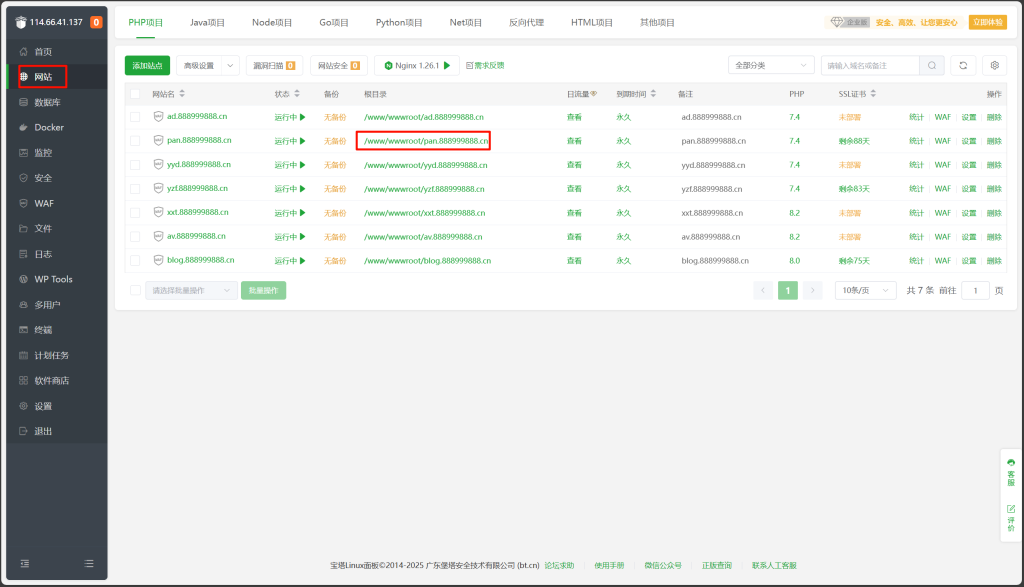Toggle the select-all checkbox in table header
The width and height of the screenshot is (1024, 587).
click(x=135, y=94)
